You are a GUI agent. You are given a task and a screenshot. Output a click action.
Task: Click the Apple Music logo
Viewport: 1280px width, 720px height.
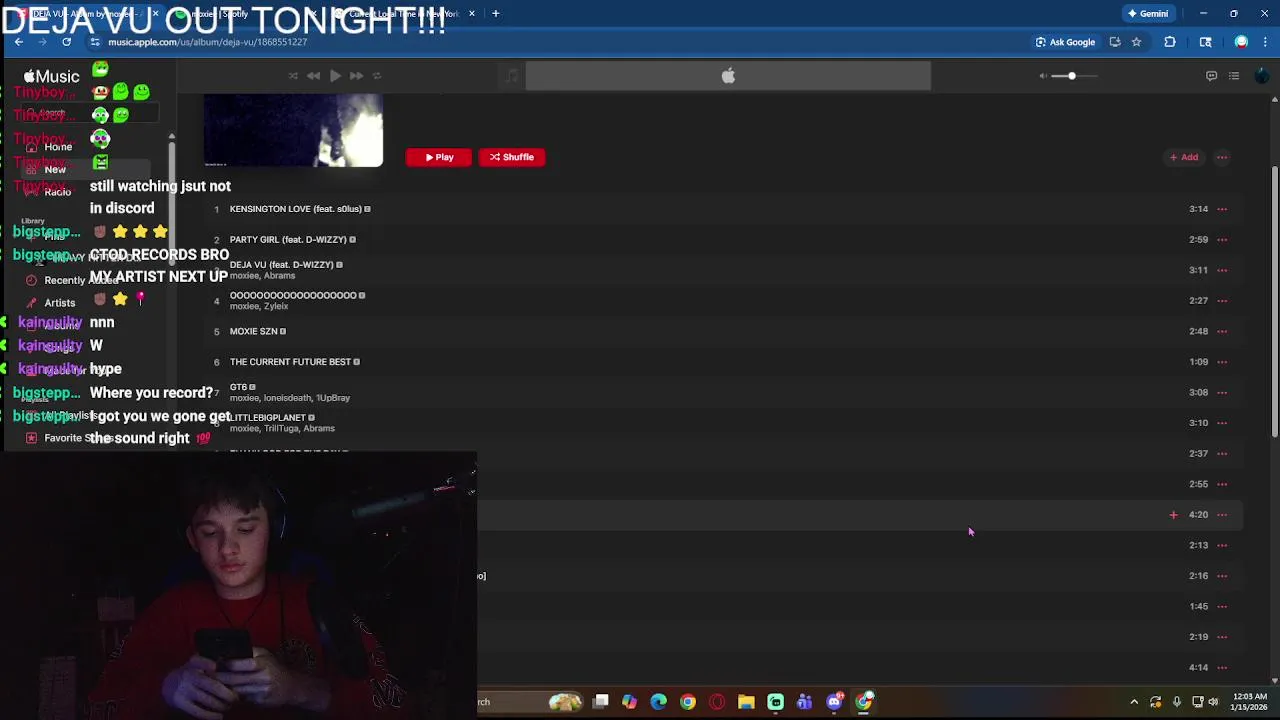51,77
